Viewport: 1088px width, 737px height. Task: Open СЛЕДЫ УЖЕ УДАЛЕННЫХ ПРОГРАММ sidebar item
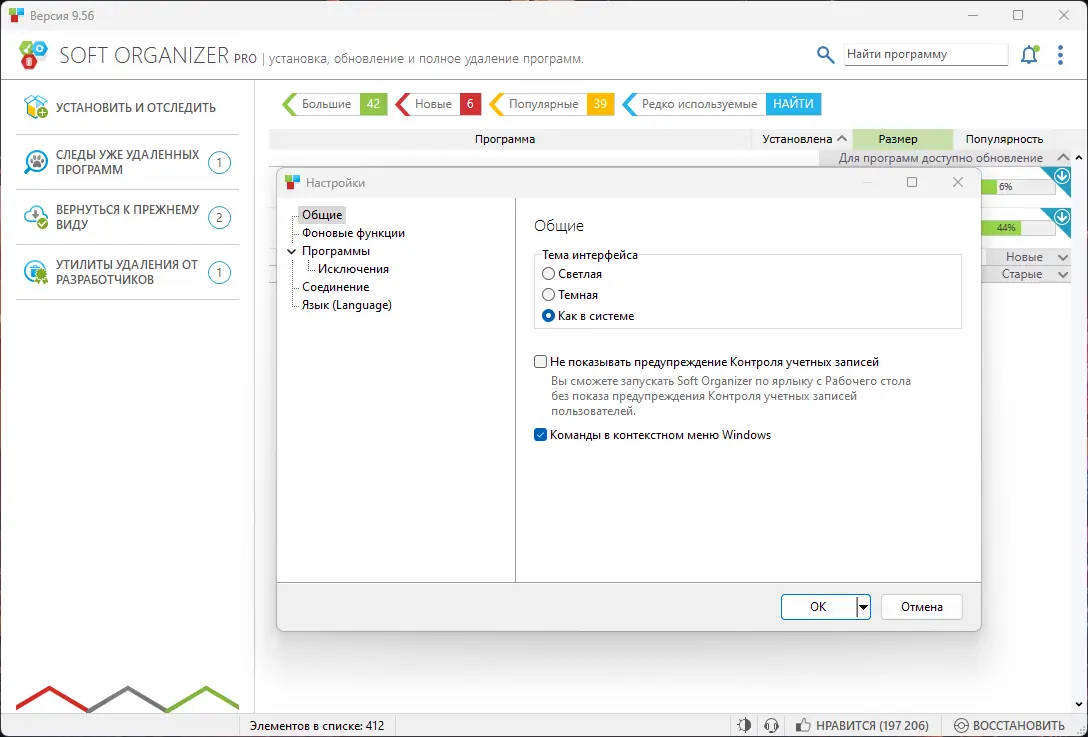[x=128, y=162]
